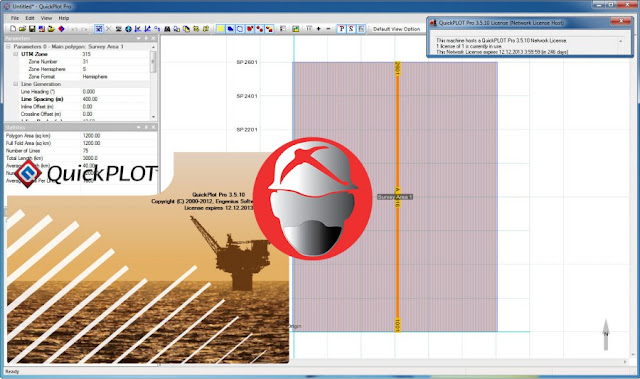This screenshot has height=379, width=640.
Task: Click the Redo arrow icon
Action: tap(84, 29)
